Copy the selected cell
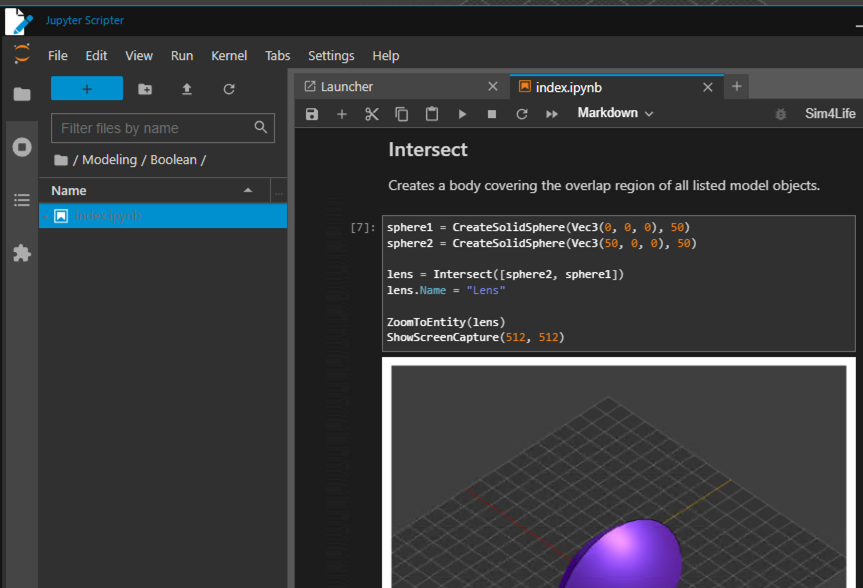The height and width of the screenshot is (588, 863). 402,114
